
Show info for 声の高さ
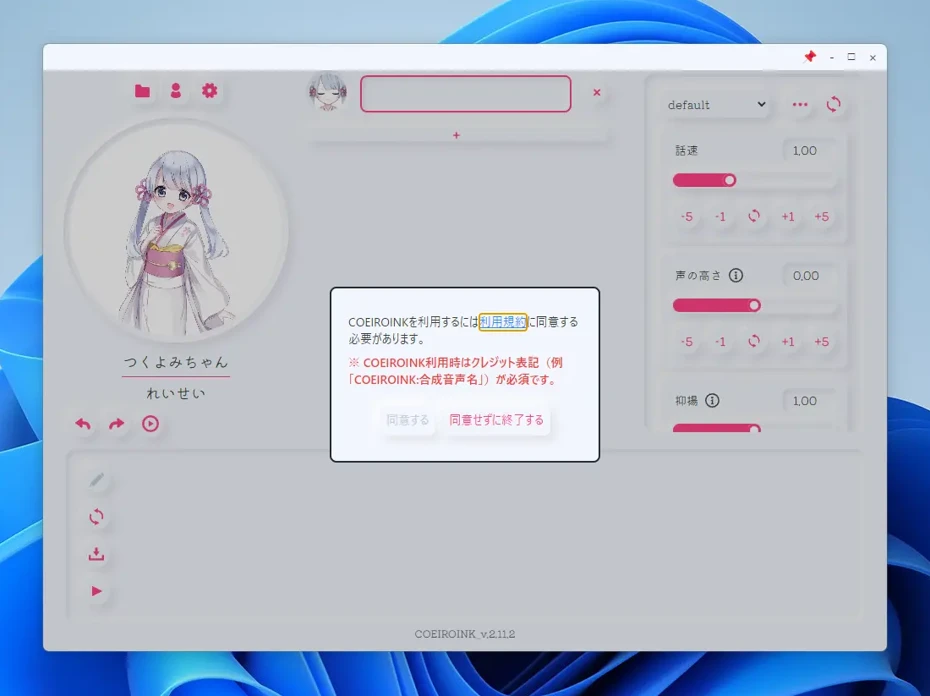735,275
